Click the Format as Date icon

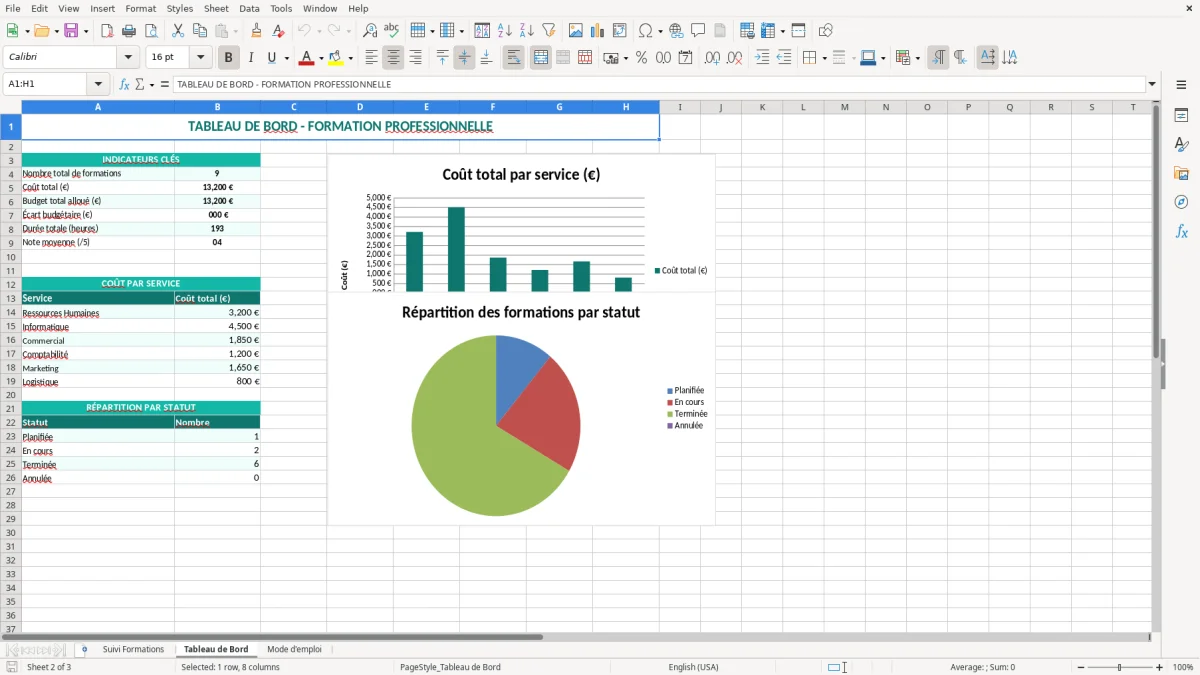685,58
